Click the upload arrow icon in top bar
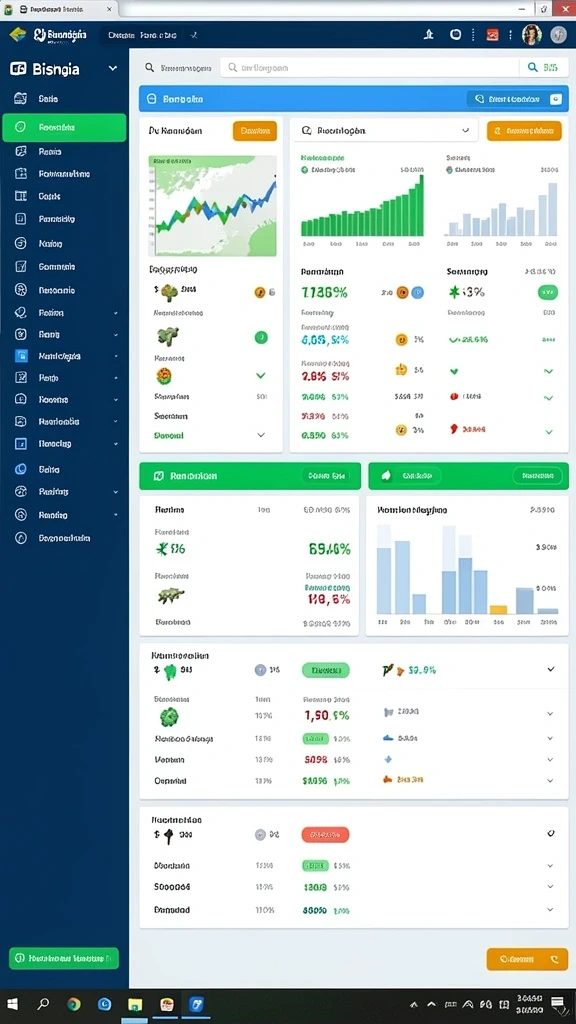Viewport: 576px width, 1024px height. pos(428,35)
